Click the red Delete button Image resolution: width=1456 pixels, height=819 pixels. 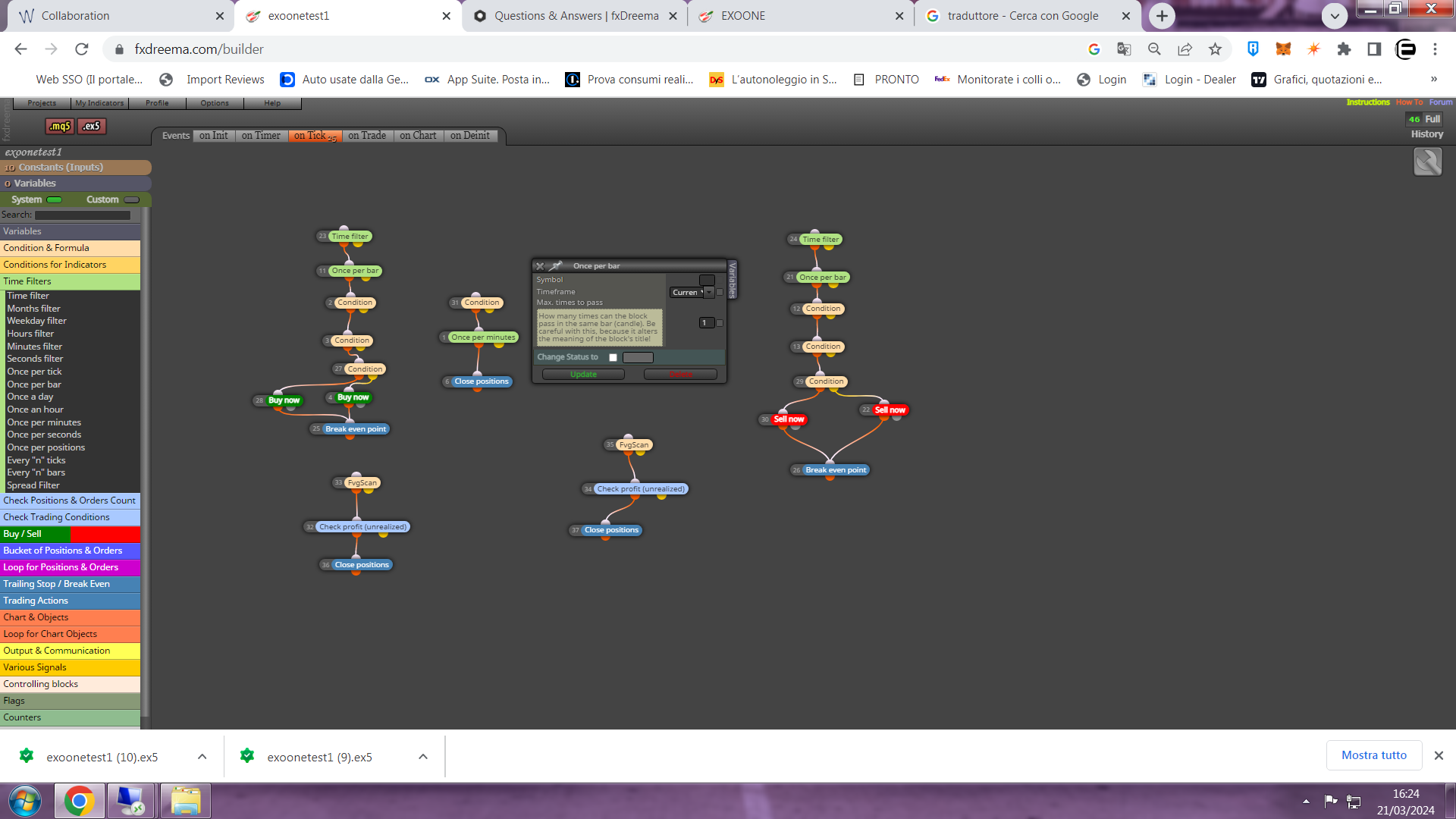tap(680, 375)
